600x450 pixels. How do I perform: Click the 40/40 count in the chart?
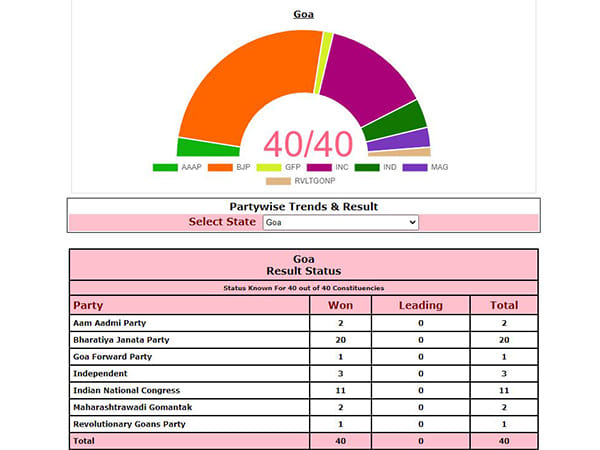(308, 144)
